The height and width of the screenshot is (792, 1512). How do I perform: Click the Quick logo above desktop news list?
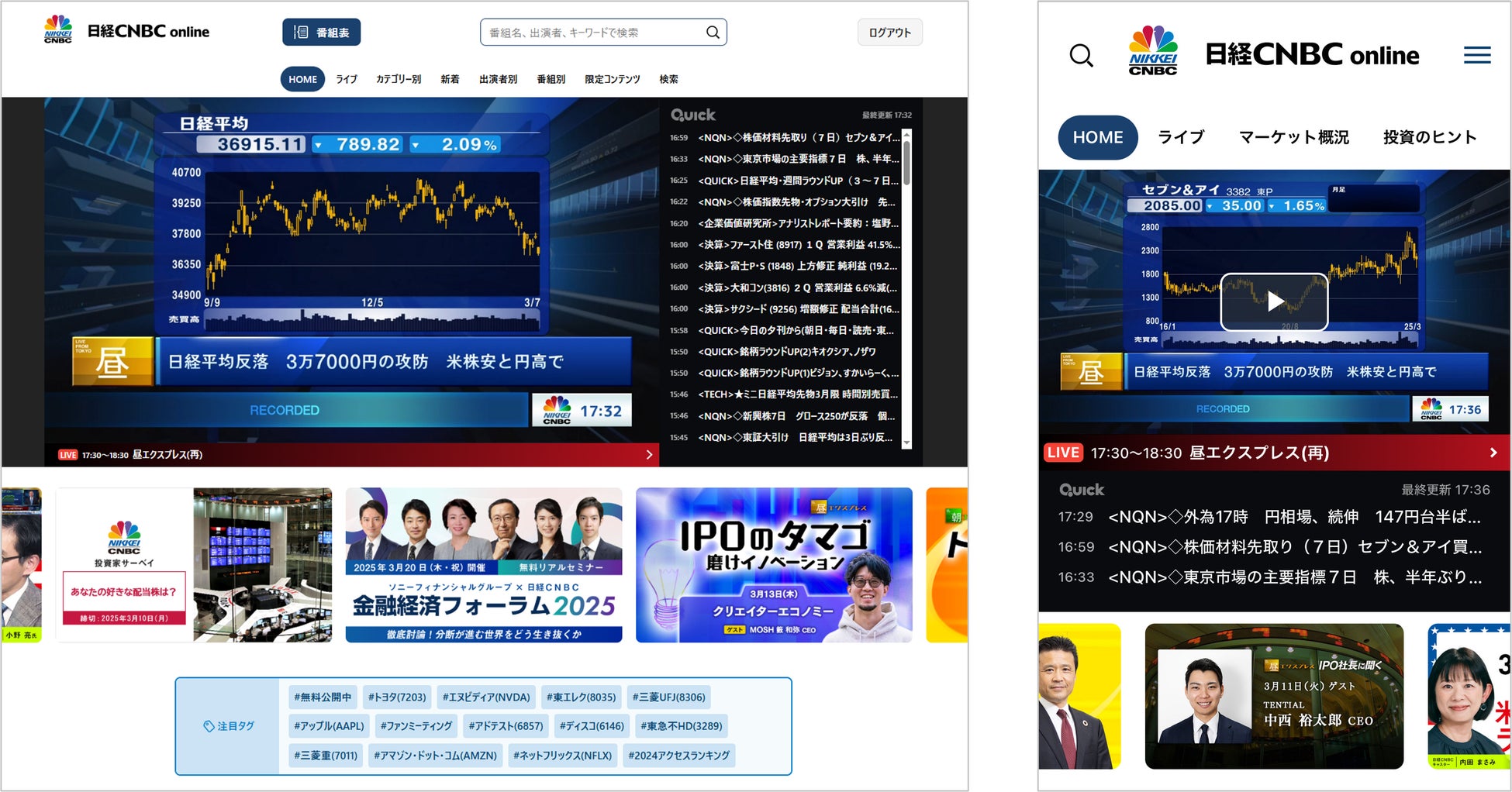693,115
